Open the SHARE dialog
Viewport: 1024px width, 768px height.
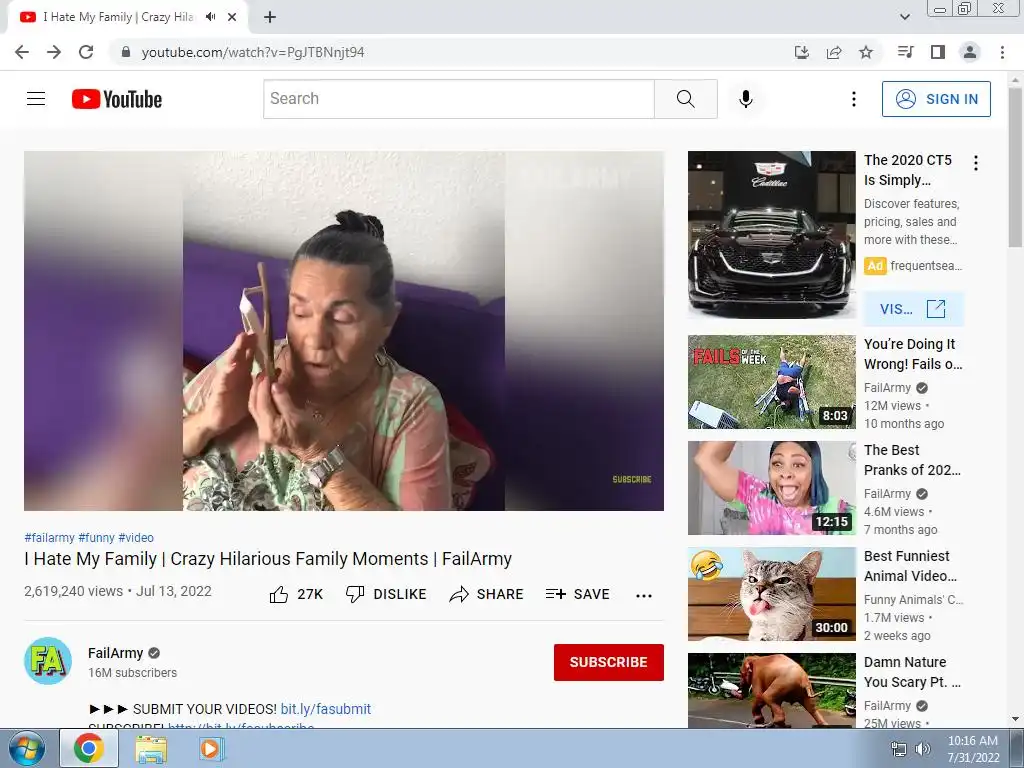487,594
